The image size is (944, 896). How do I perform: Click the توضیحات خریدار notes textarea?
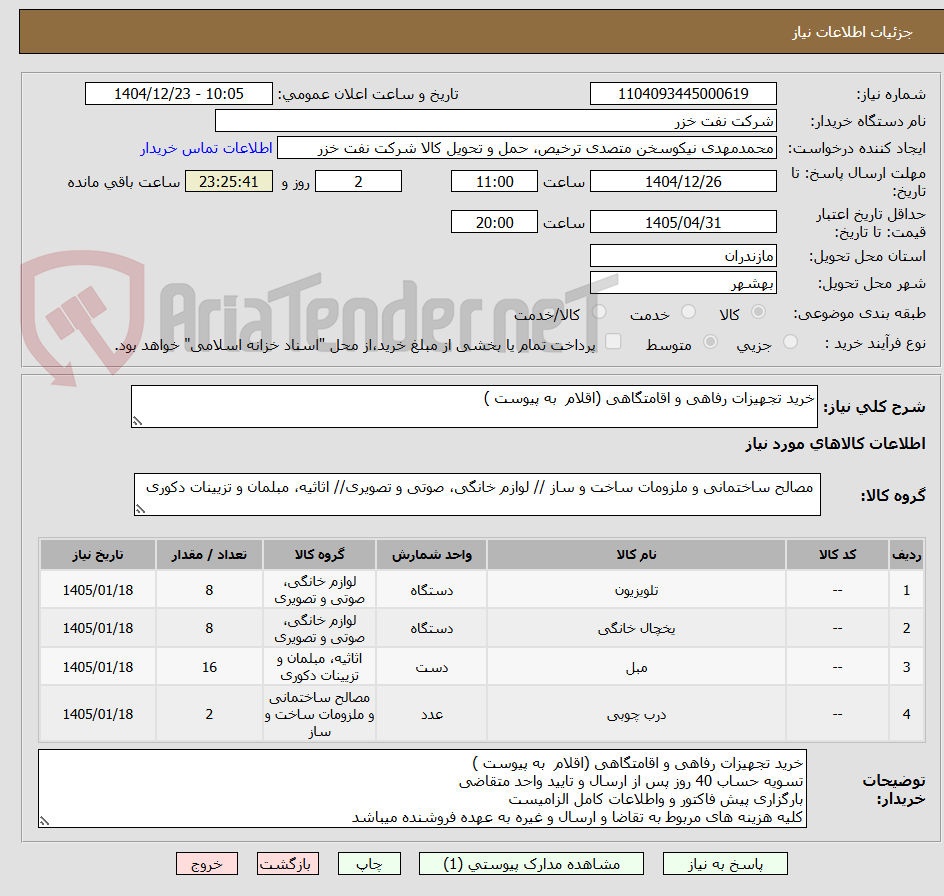[x=423, y=788]
